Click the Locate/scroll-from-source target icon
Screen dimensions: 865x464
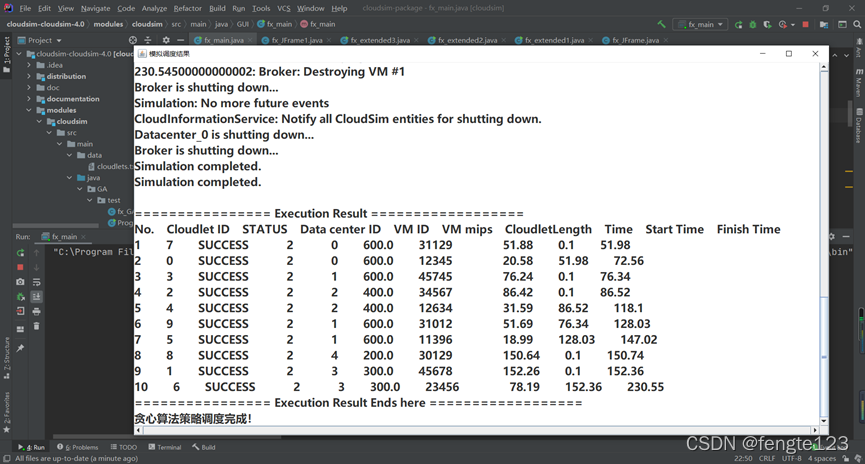coord(132,40)
